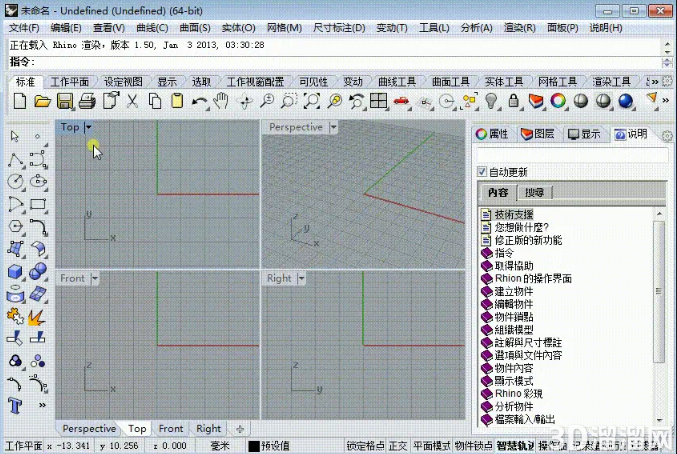677x454 pixels.
Task: Click the Paste clipboard icon
Action: tap(177, 101)
